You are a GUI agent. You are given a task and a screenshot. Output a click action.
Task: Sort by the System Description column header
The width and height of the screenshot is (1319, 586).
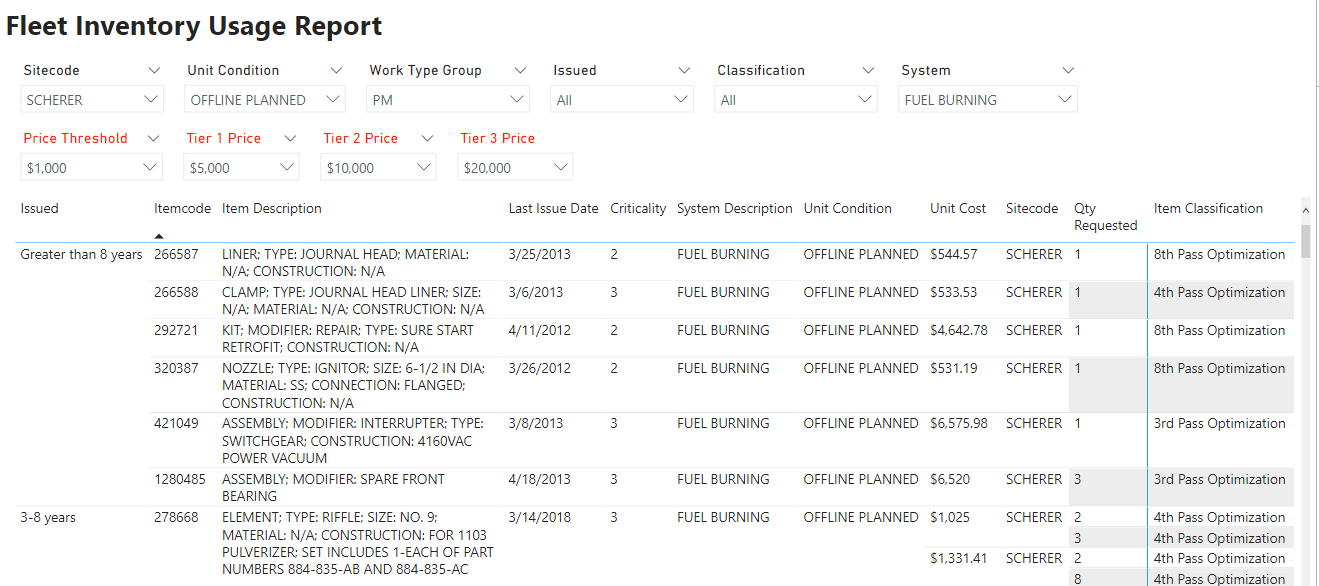pos(735,209)
